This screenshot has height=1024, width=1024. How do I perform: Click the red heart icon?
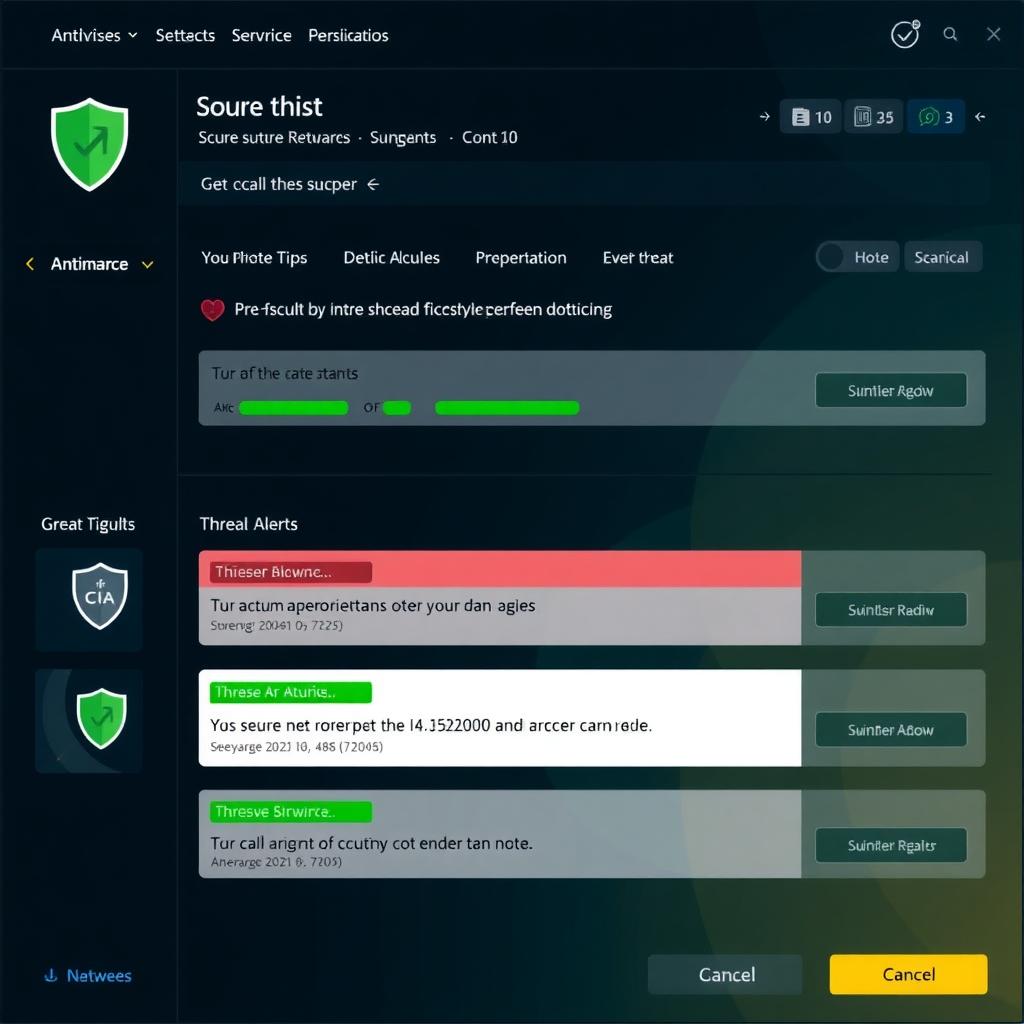(212, 310)
